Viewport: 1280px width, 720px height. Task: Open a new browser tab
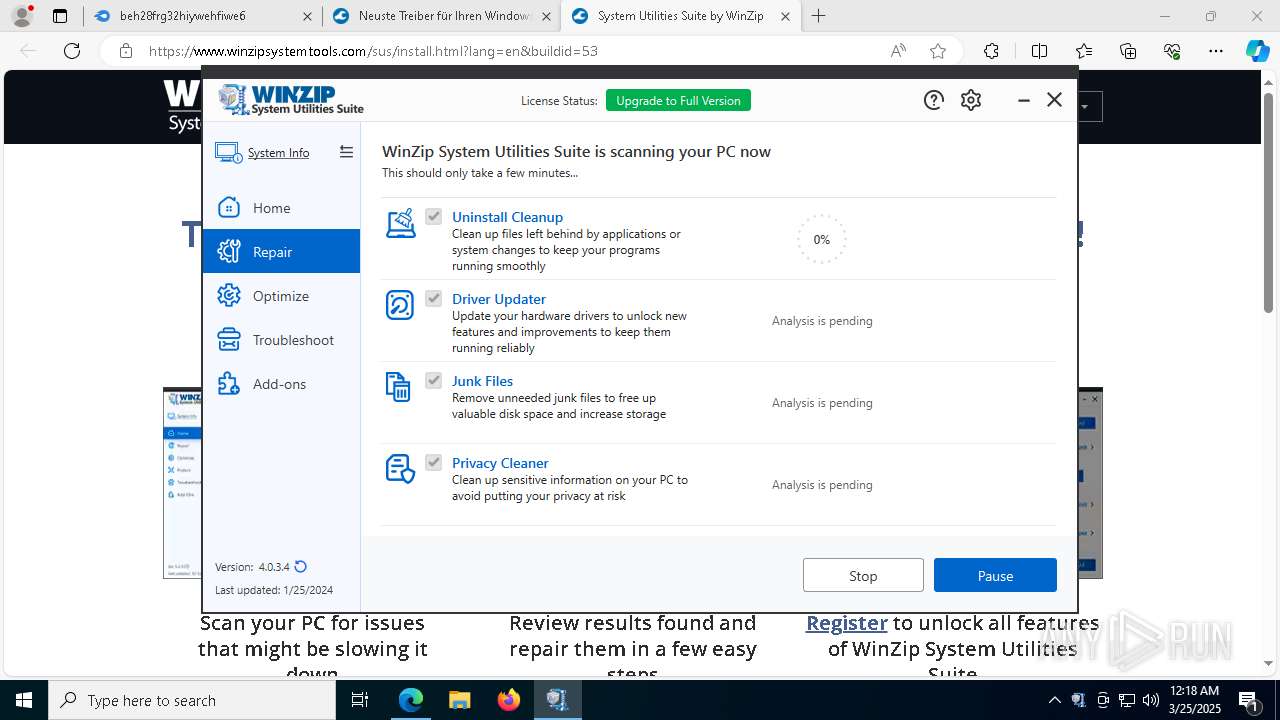pyautogui.click(x=819, y=16)
